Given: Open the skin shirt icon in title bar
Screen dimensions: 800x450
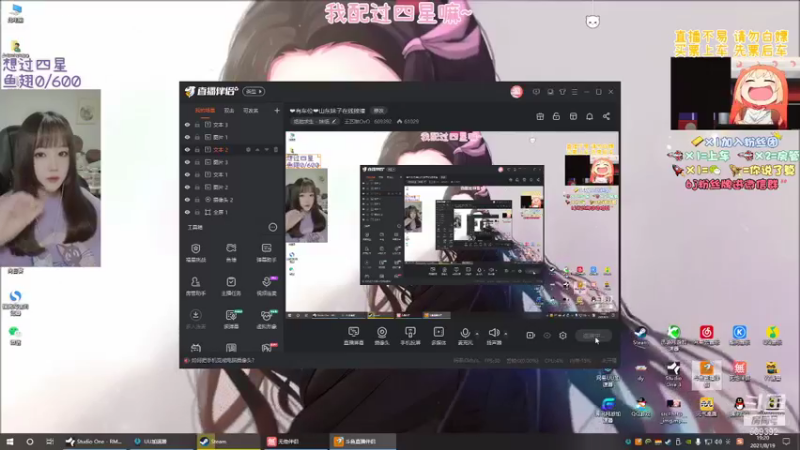Looking at the screenshot, I should click(x=562, y=92).
